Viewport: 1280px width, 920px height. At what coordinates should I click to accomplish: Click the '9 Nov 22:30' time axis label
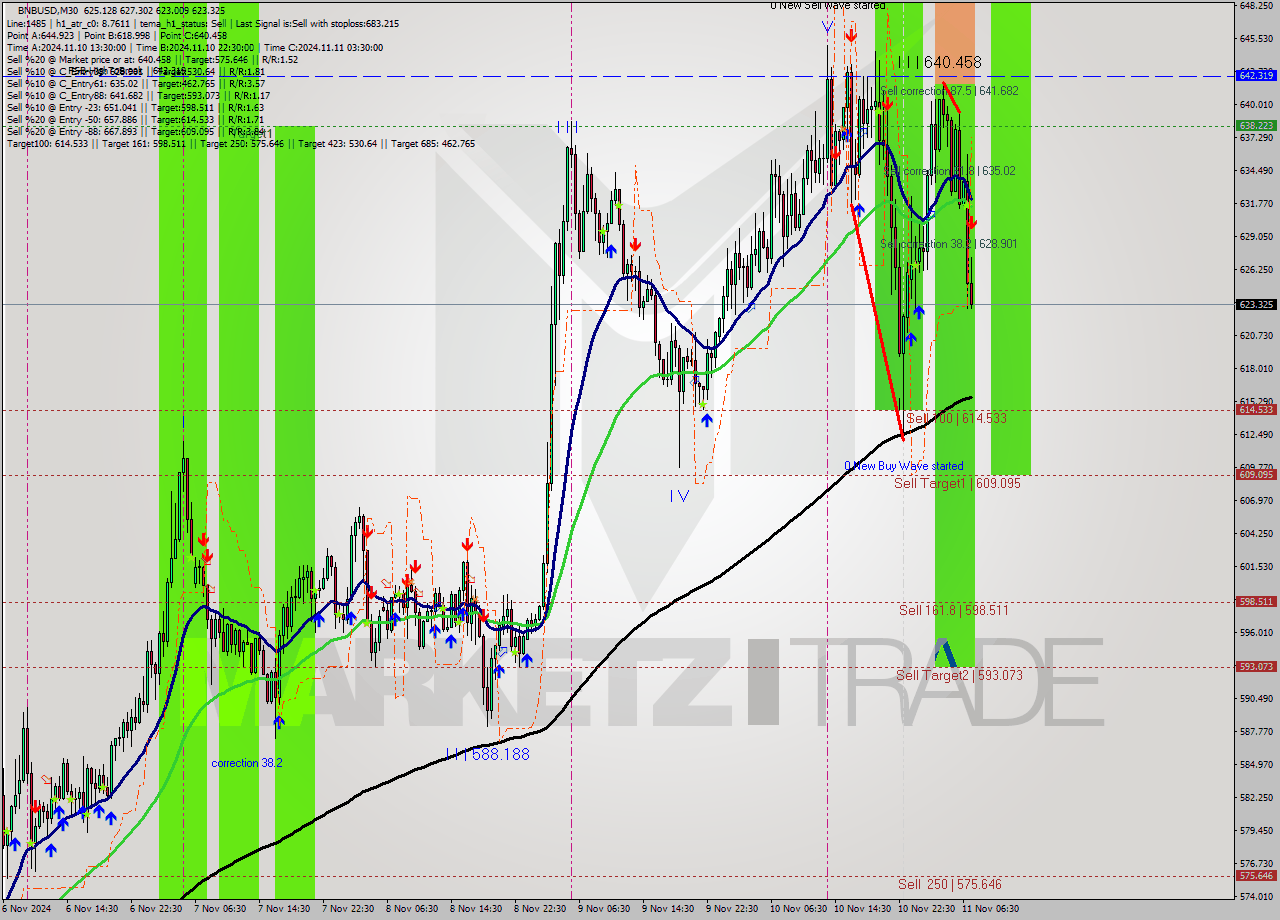click(731, 909)
